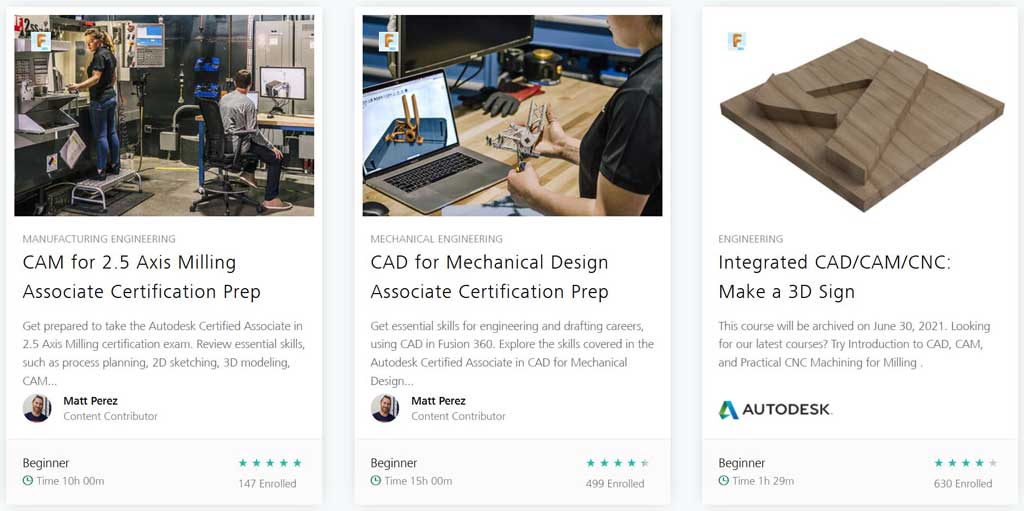Click clock icon next to Time 15h 00m

[376, 481]
